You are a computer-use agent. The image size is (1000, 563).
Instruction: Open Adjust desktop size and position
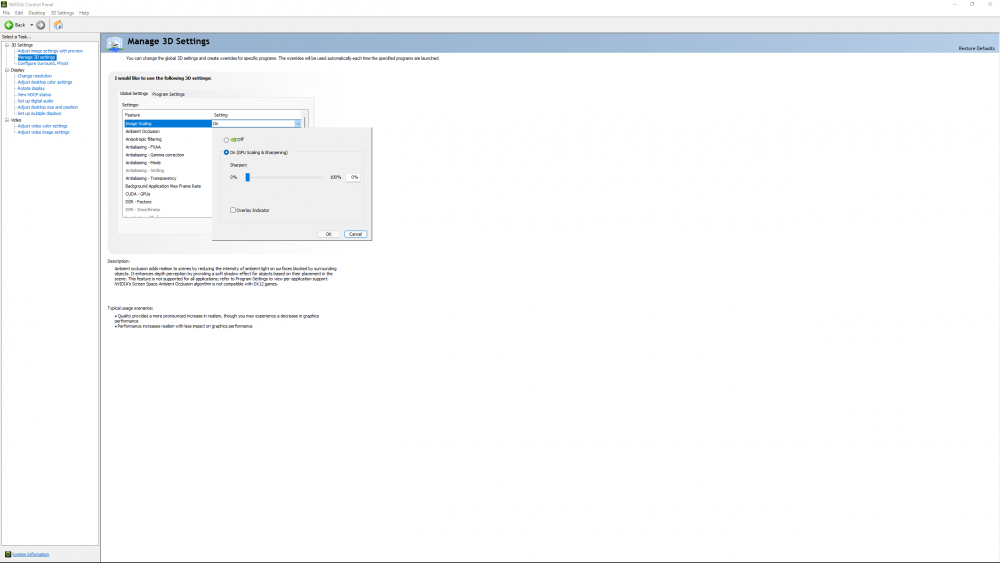click(47, 107)
